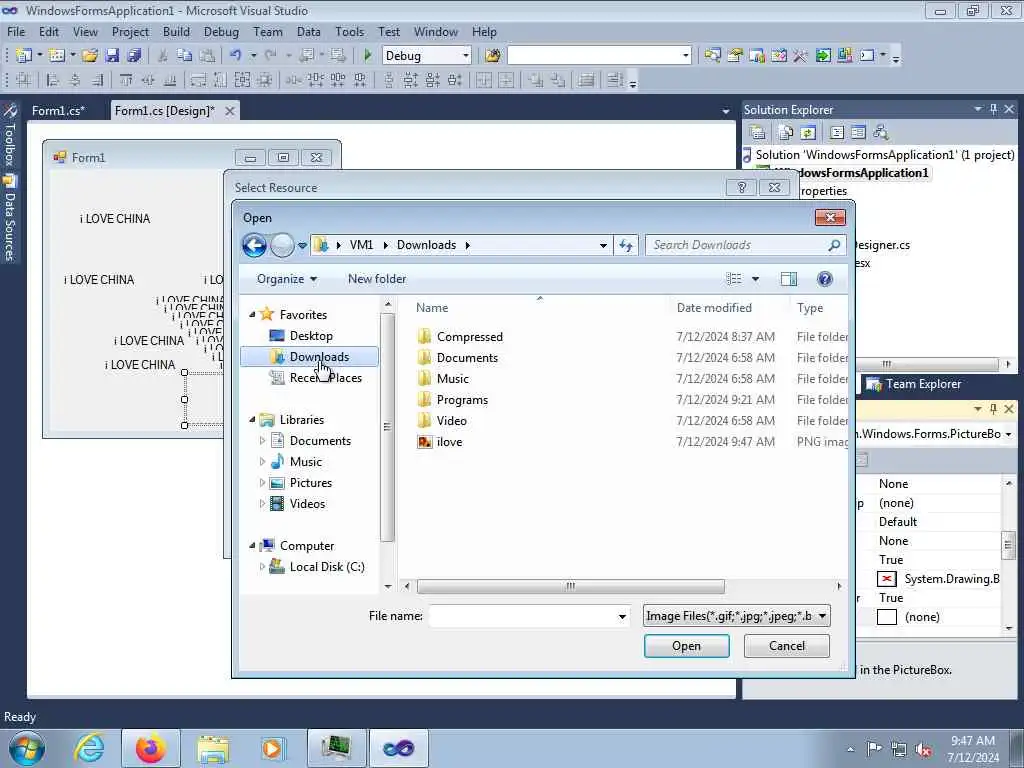Open the Tools menu

tap(349, 31)
